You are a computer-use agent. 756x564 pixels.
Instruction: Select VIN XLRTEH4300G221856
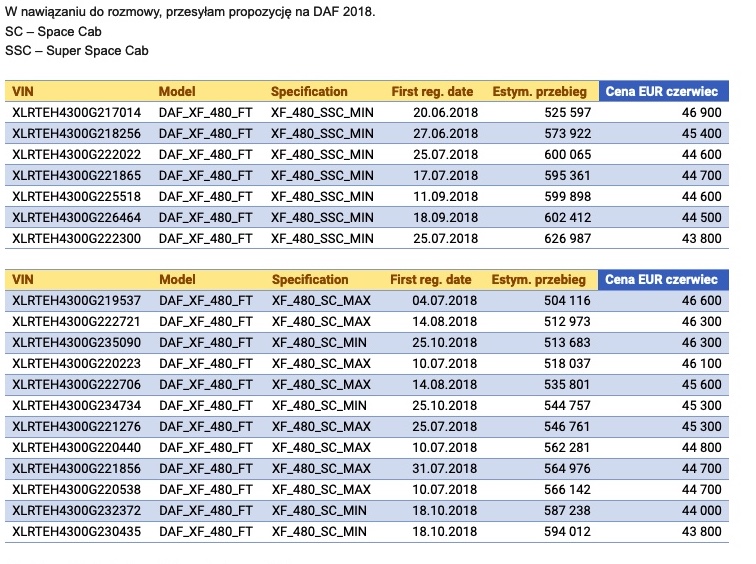[77, 469]
